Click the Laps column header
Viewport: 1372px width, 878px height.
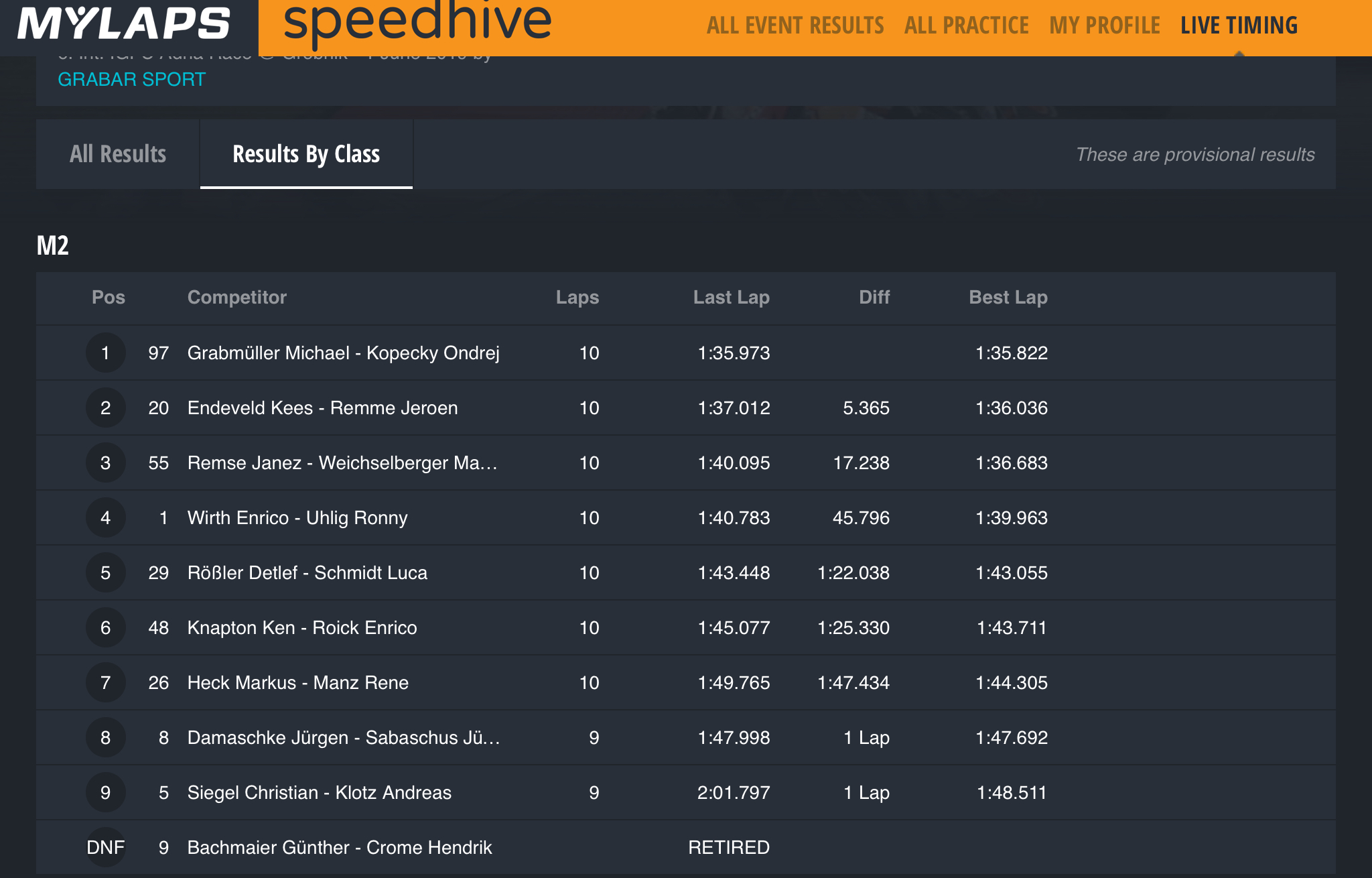[x=577, y=297]
